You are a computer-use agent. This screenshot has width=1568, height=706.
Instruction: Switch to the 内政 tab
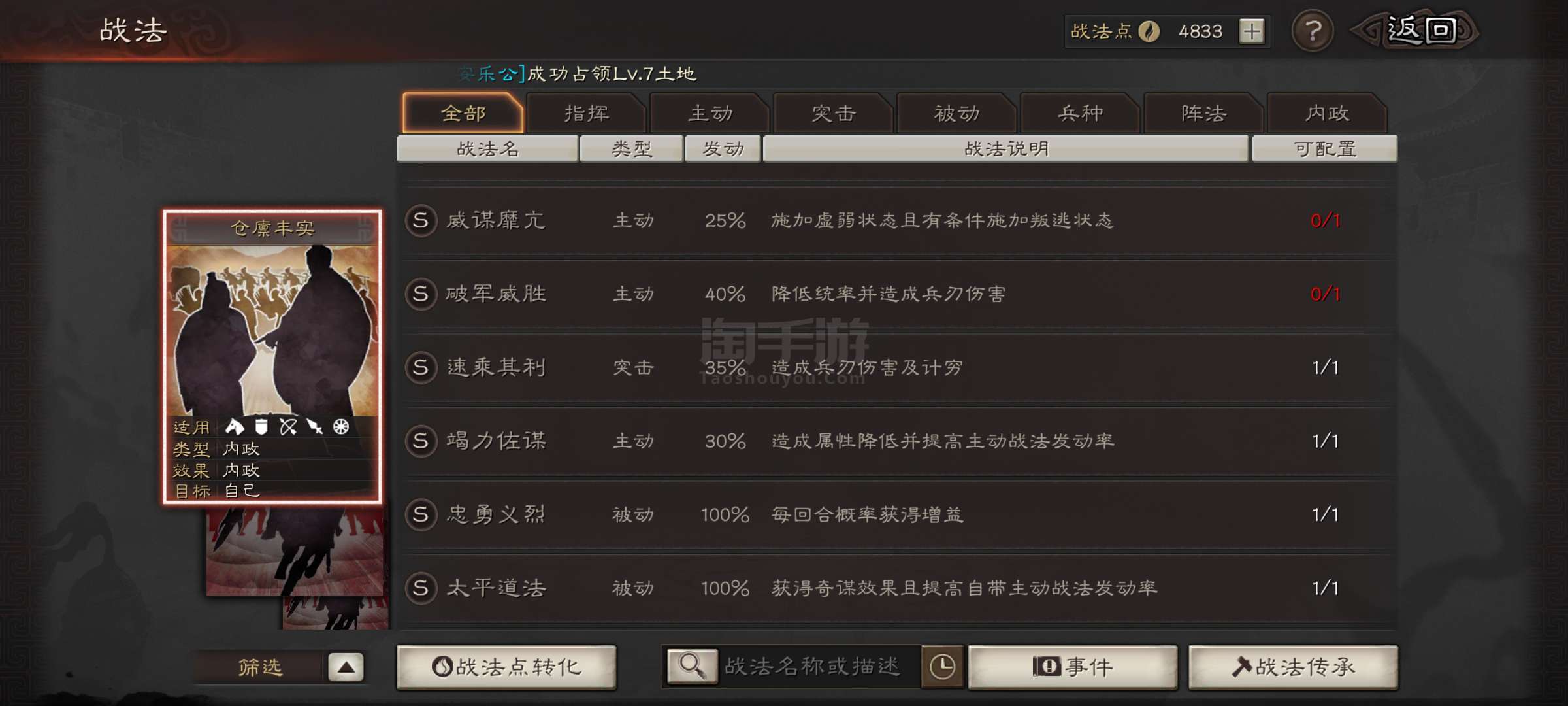coord(1327,113)
